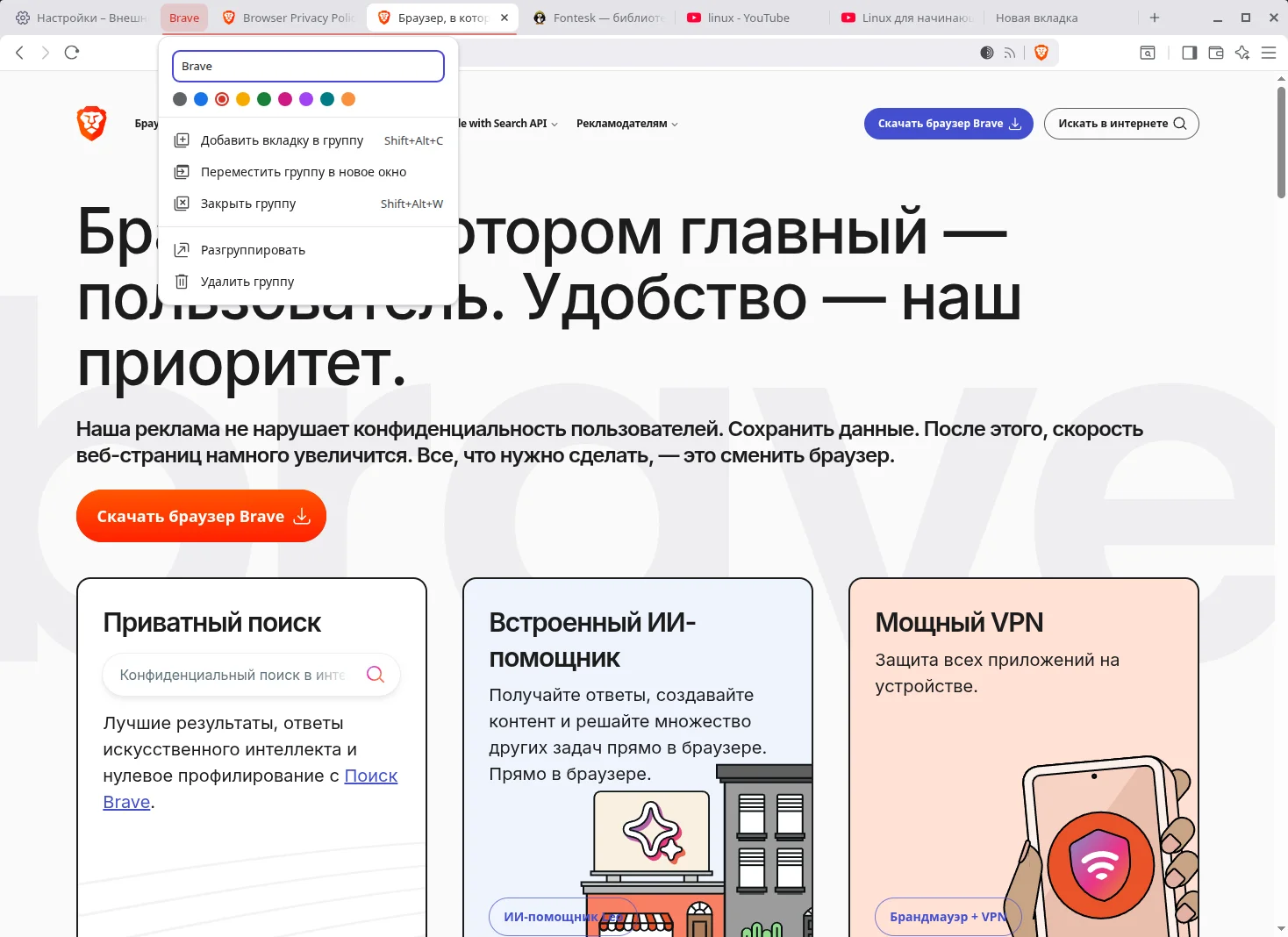
Task: Click the orange Скачать браузер Brave button
Action: tap(201, 516)
